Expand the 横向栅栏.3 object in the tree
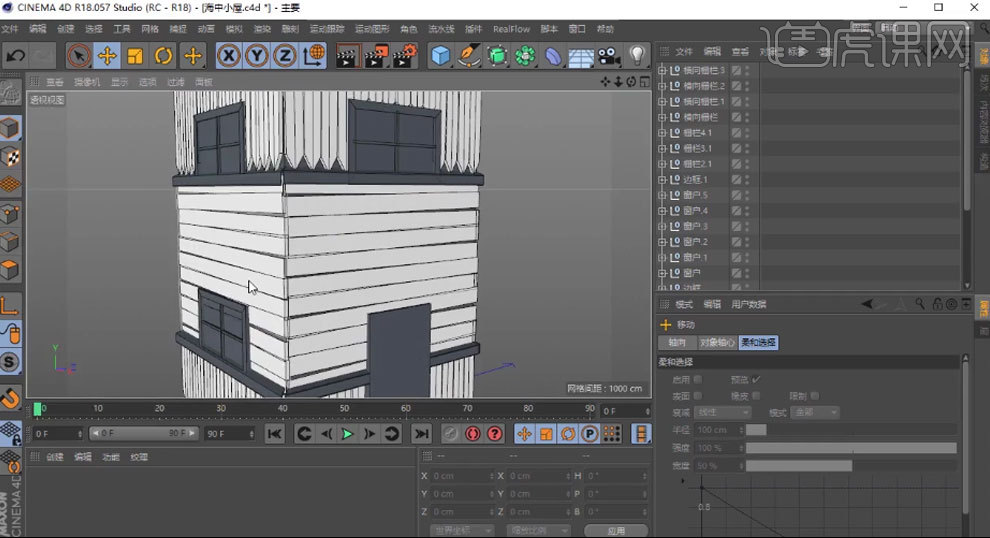Viewport: 990px width, 538px height. [x=662, y=71]
